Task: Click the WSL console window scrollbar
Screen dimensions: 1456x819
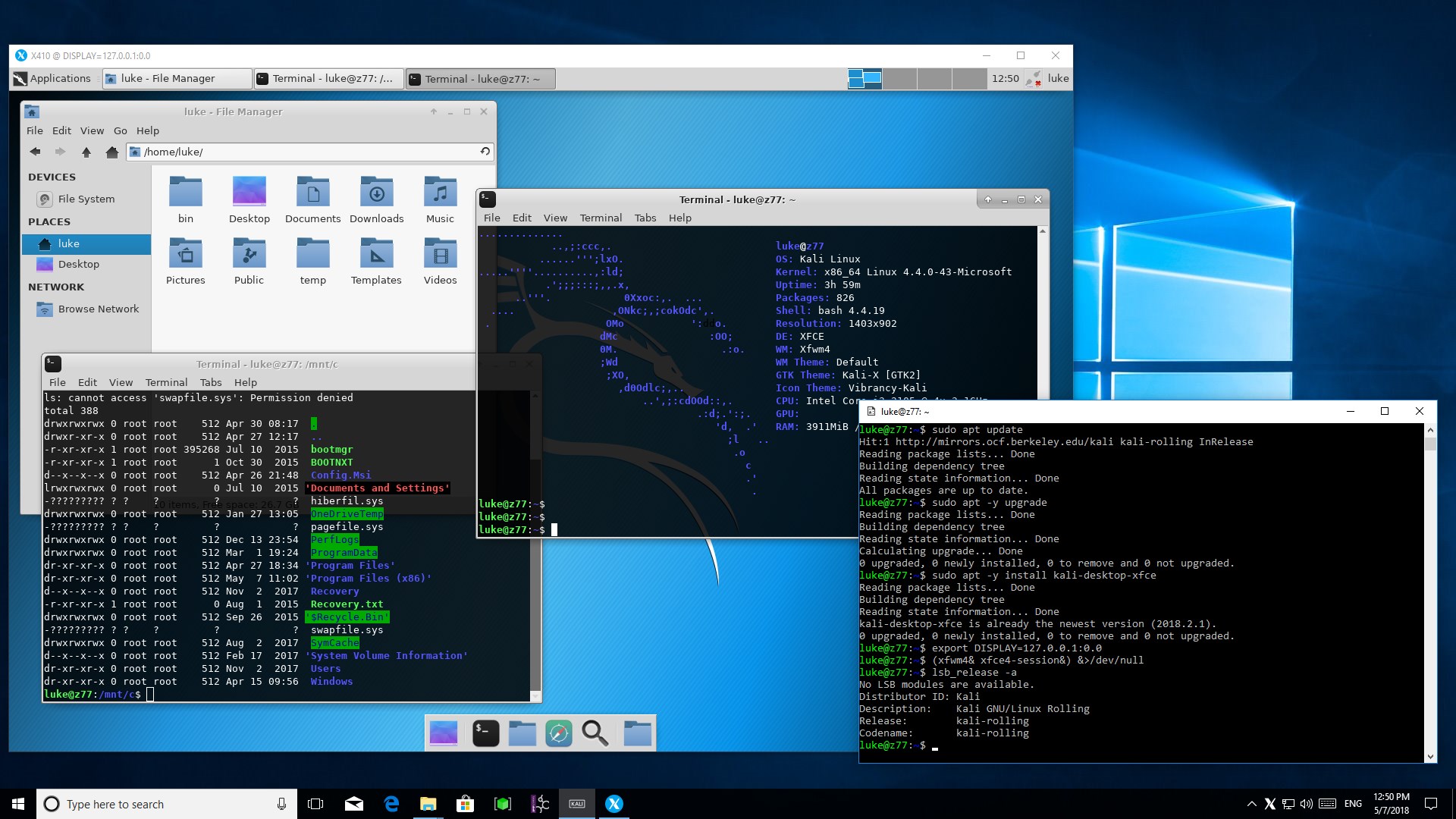Action: click(x=1430, y=591)
